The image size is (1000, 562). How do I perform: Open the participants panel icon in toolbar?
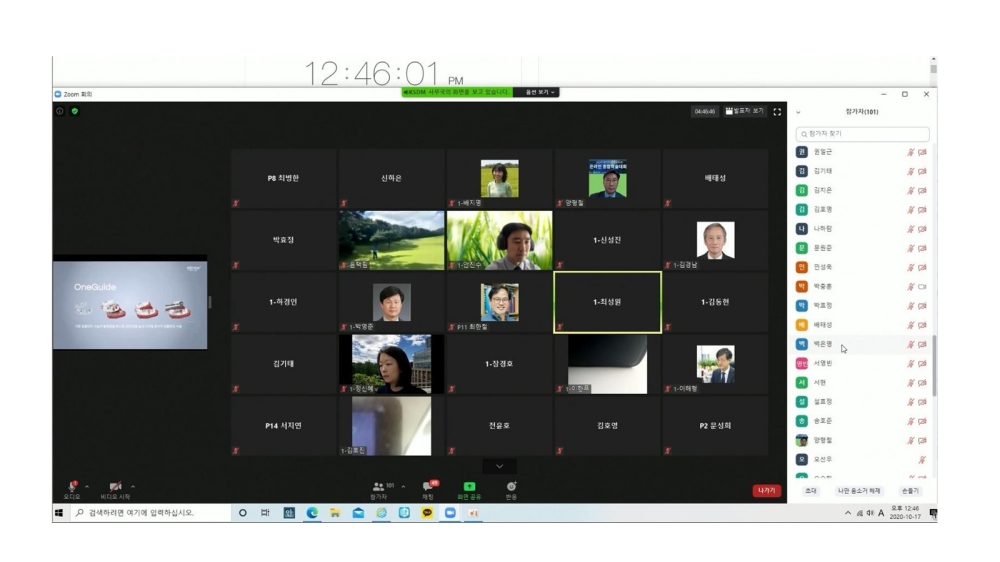(378, 487)
